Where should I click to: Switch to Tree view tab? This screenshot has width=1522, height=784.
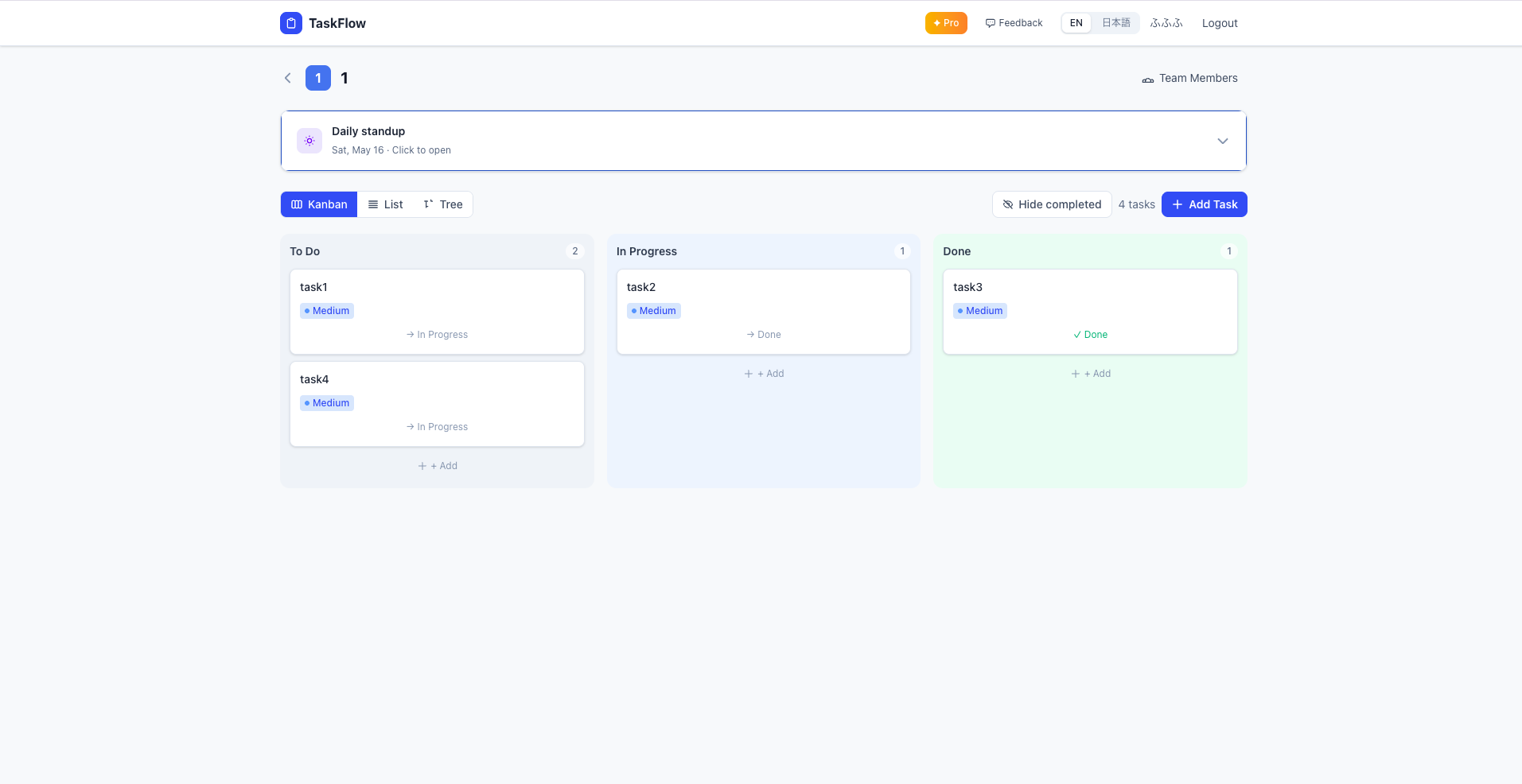click(x=443, y=204)
